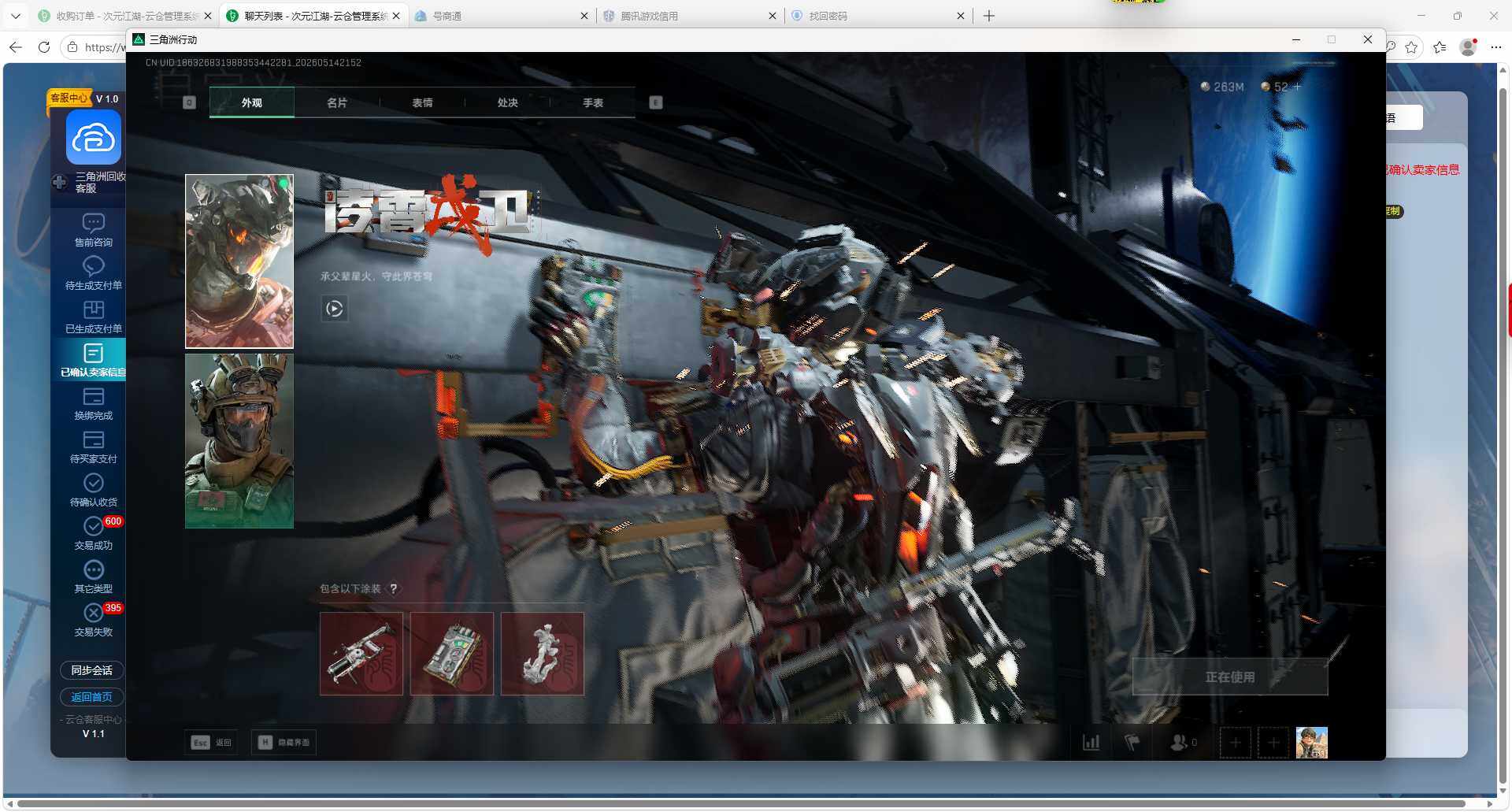
Task: Click the 返回首页 button
Action: (92, 697)
